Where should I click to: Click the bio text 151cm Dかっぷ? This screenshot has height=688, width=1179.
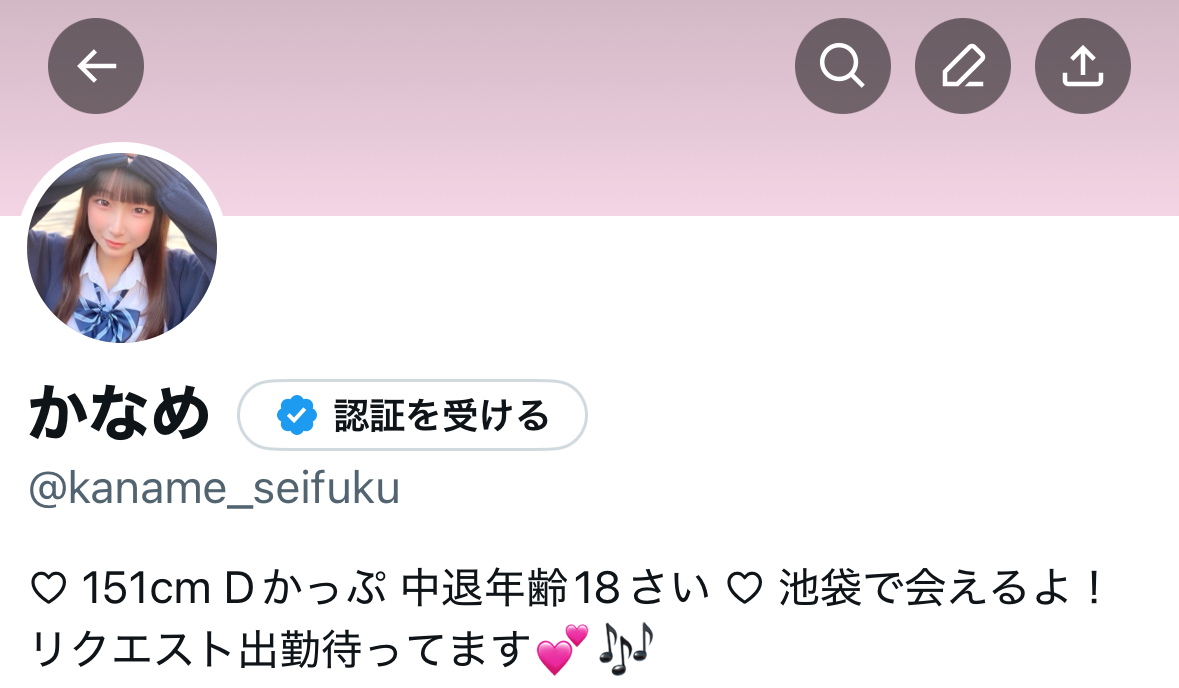coord(233,588)
